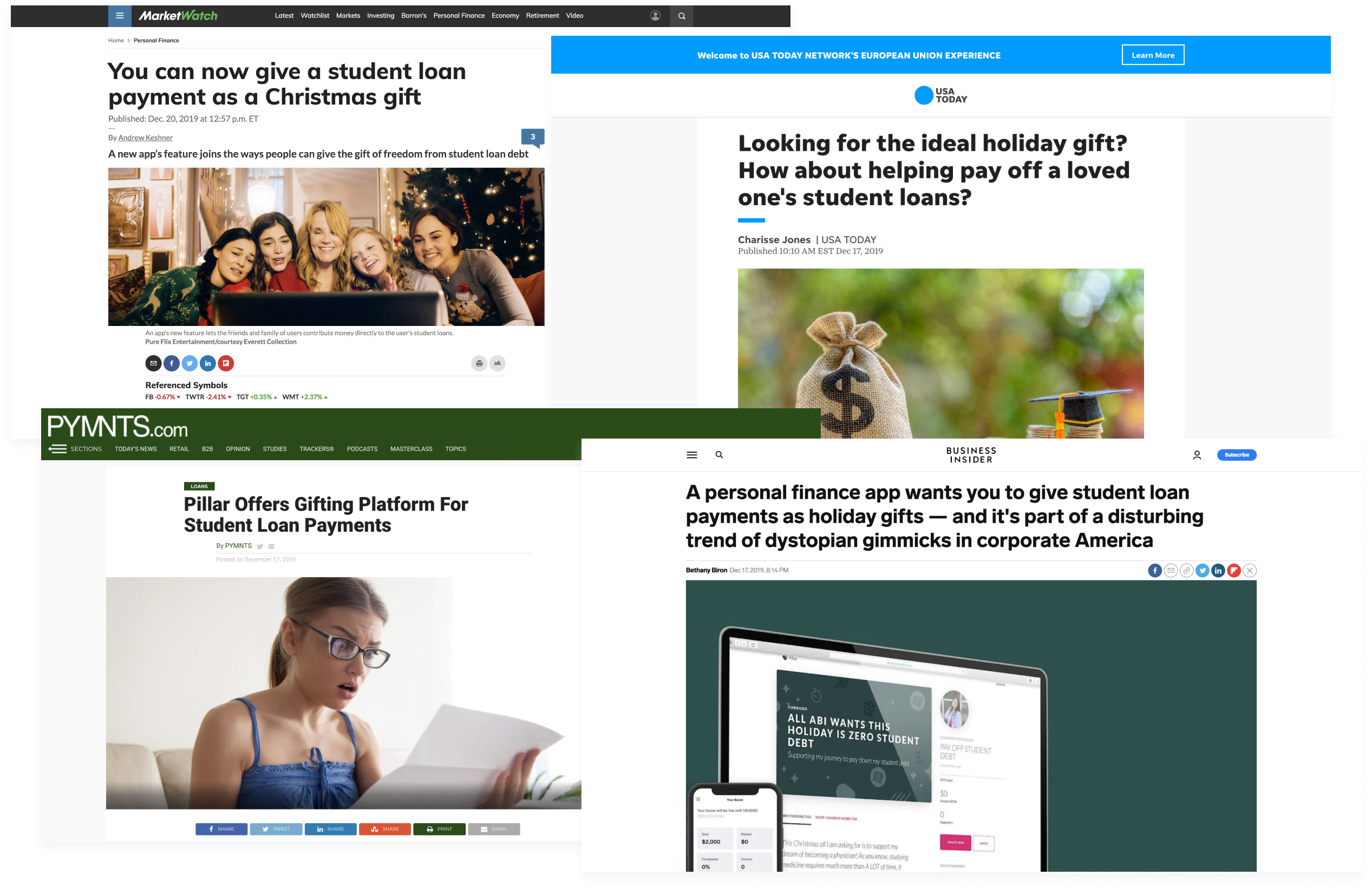This screenshot has width=1372, height=888.
Task: Open Studies section on PYMNTS
Action: click(x=275, y=449)
